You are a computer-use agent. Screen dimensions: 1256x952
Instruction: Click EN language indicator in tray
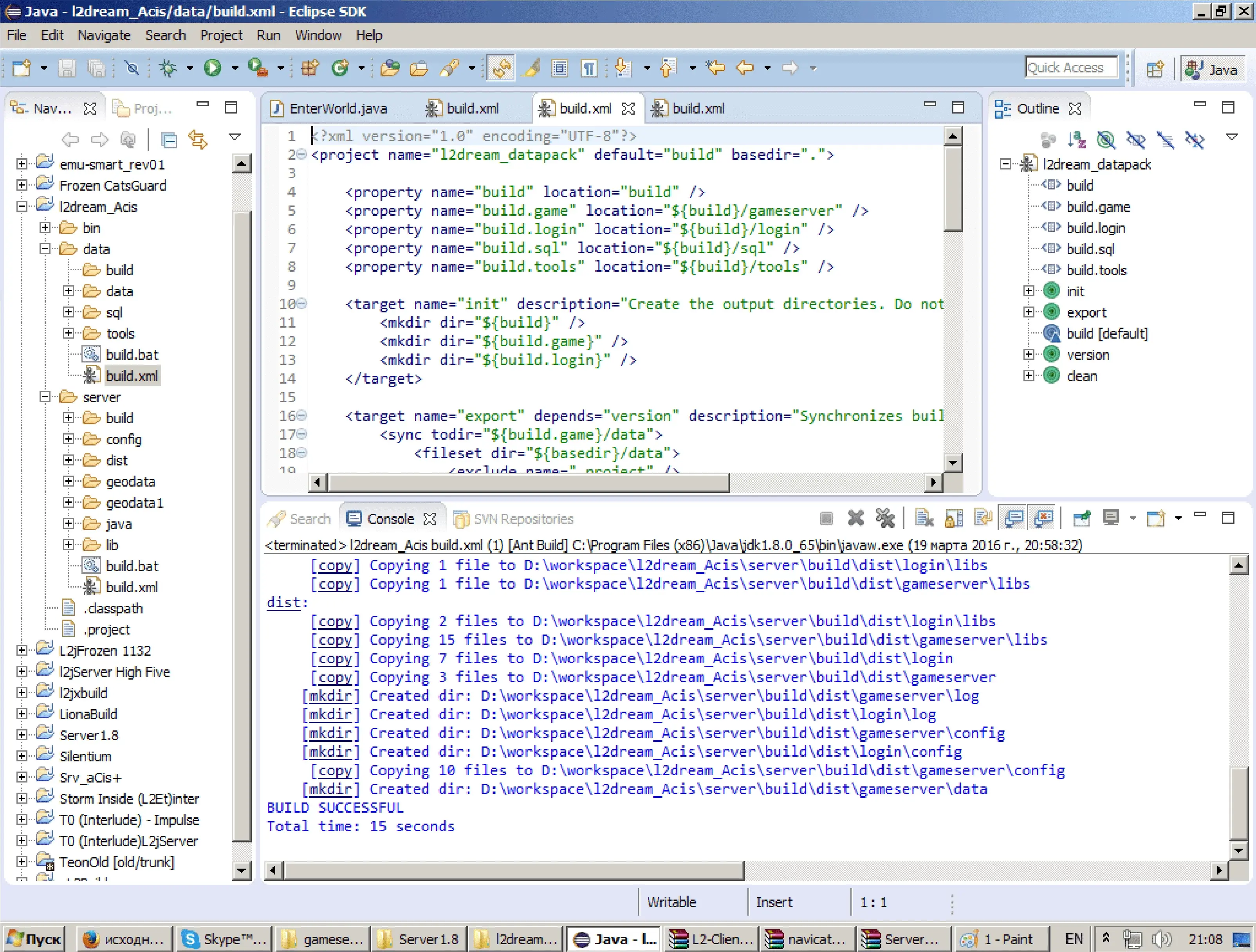pyautogui.click(x=1074, y=939)
